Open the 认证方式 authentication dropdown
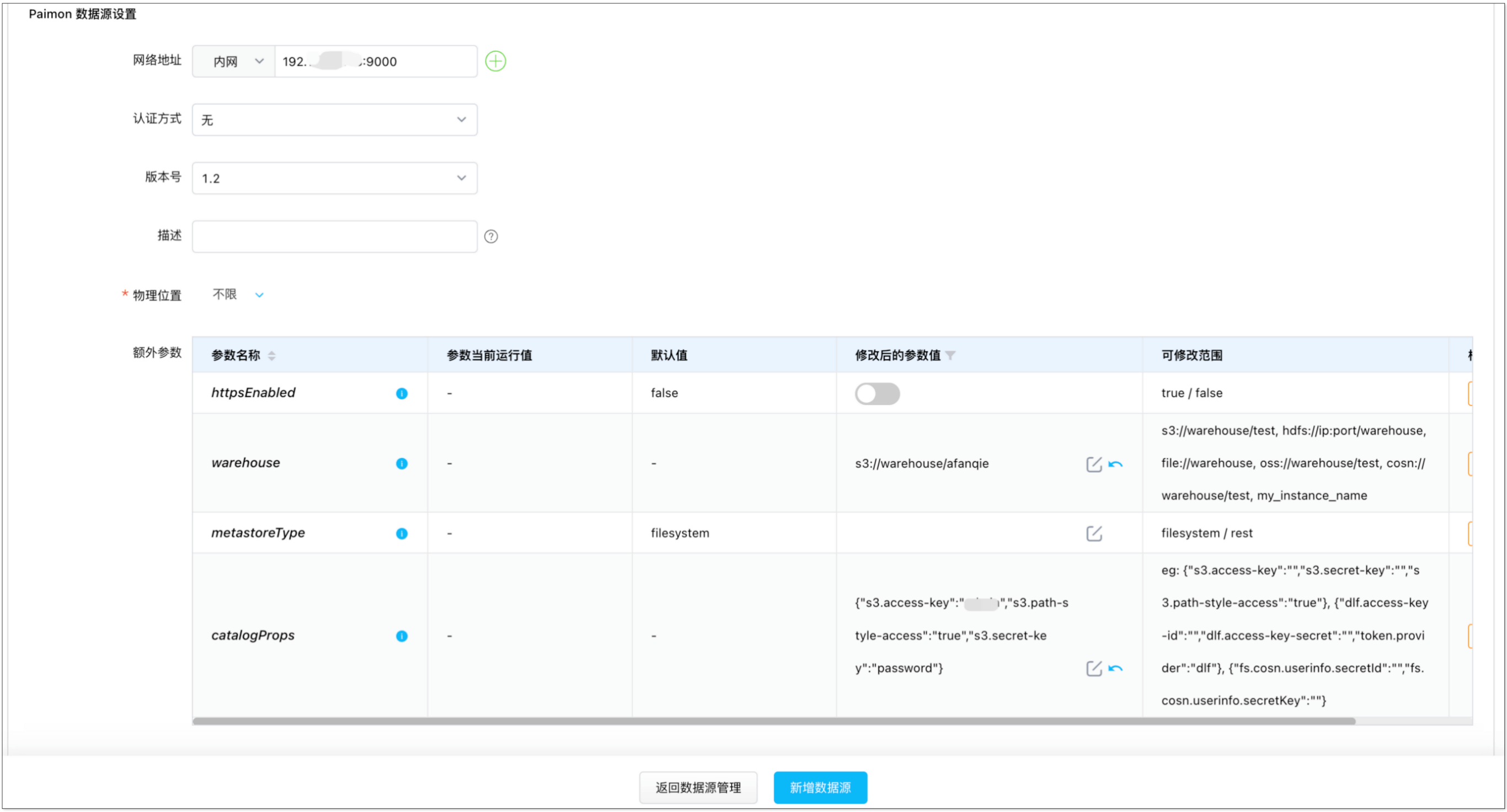 pos(334,120)
